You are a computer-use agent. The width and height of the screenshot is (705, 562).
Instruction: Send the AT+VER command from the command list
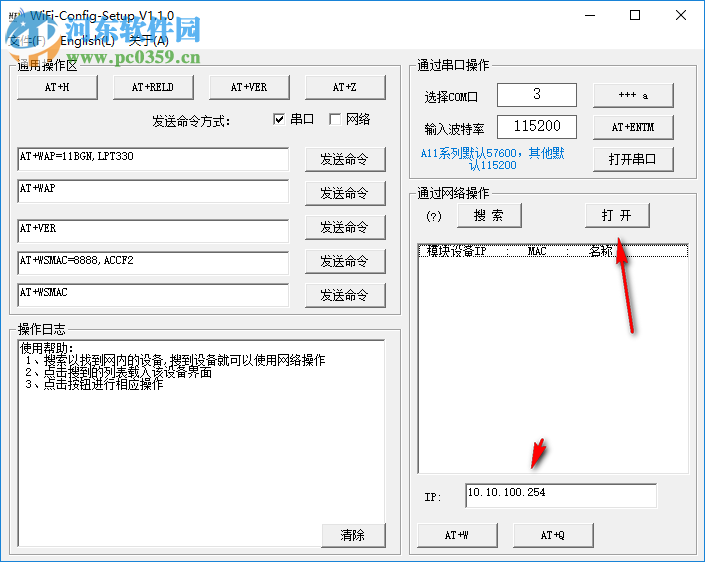[345, 227]
